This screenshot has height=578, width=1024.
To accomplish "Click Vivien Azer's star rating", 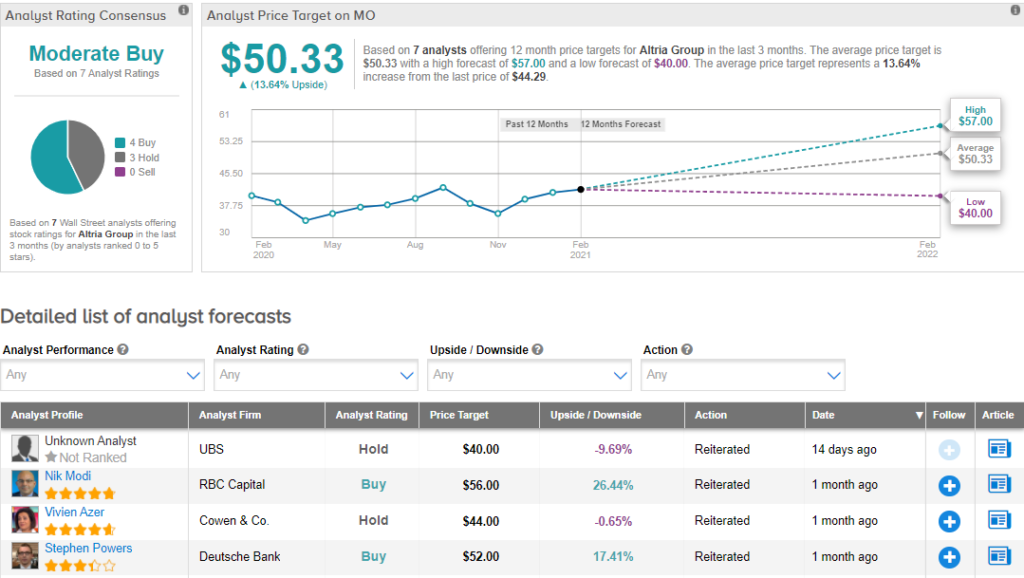I will click(80, 530).
